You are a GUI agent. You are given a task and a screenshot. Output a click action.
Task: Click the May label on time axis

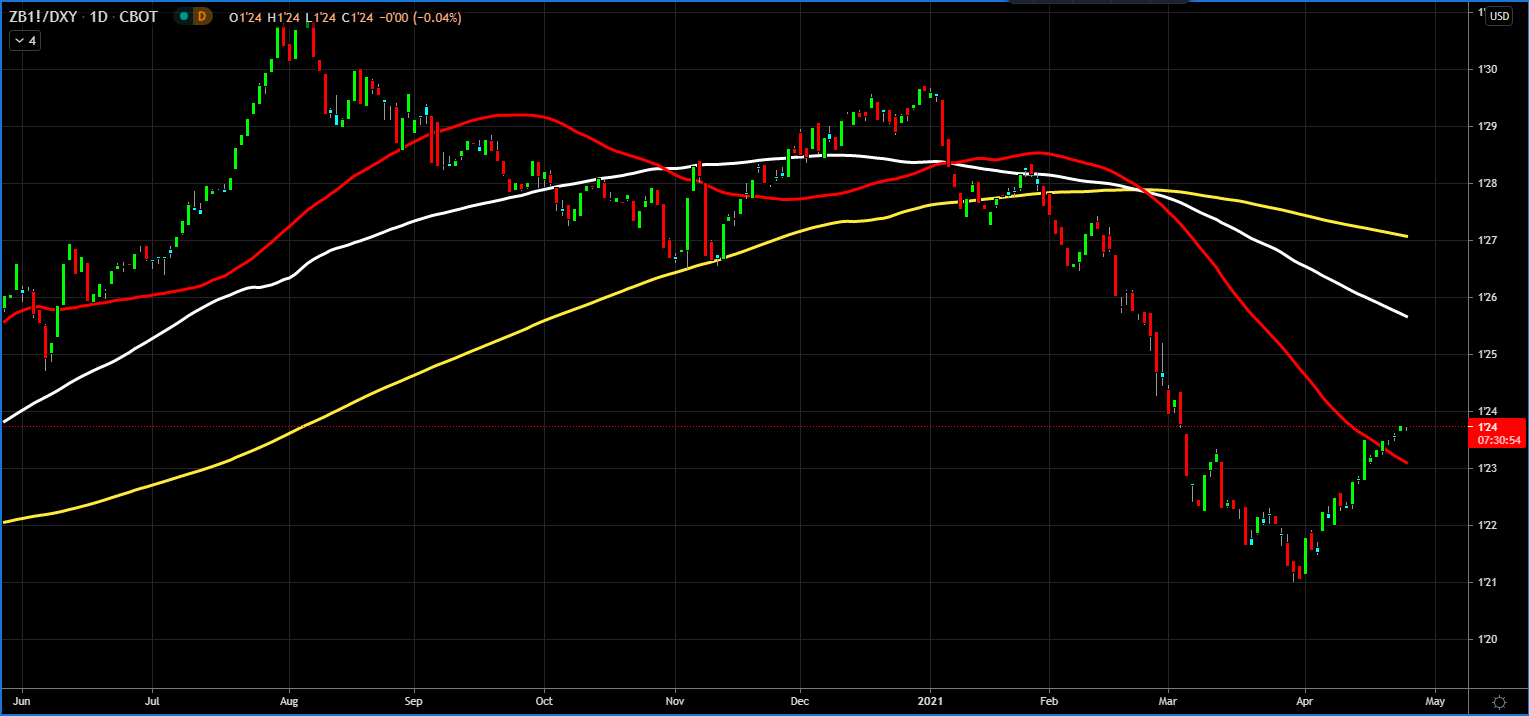coord(1435,701)
